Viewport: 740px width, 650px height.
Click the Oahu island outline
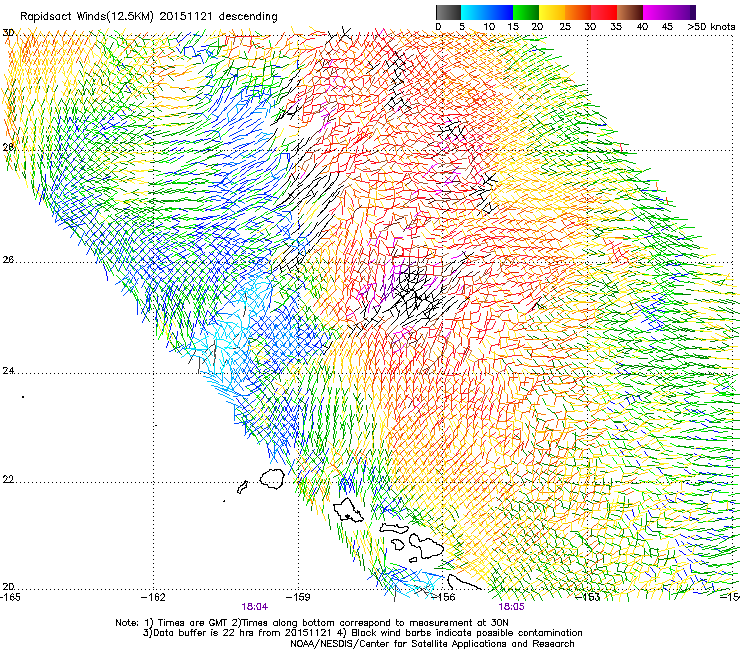[x=348, y=511]
